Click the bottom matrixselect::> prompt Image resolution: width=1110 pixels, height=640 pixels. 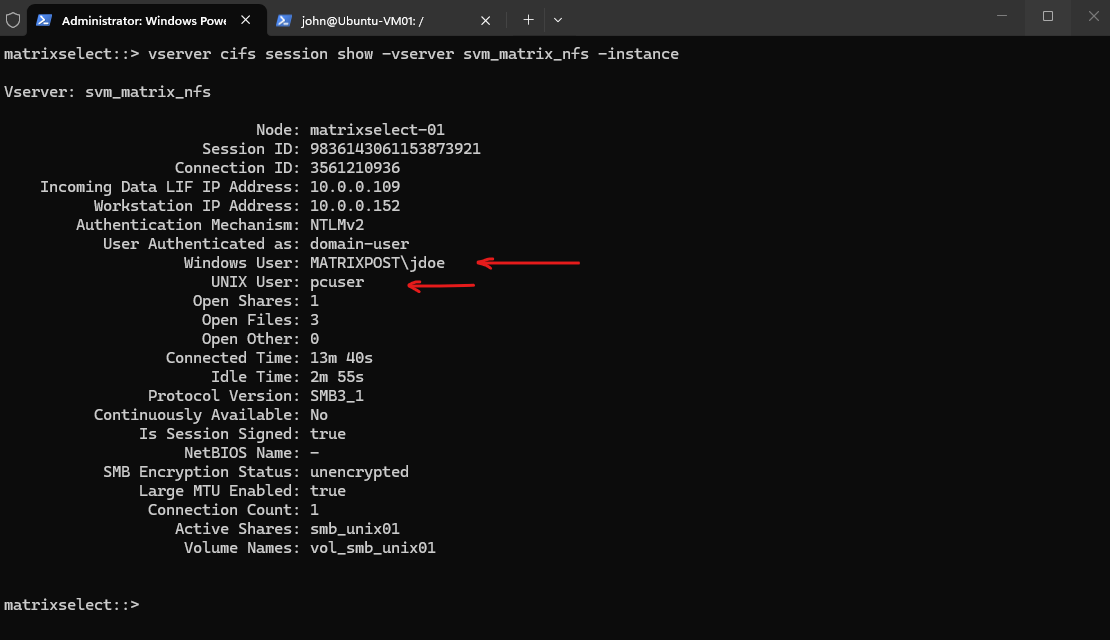[71, 605]
